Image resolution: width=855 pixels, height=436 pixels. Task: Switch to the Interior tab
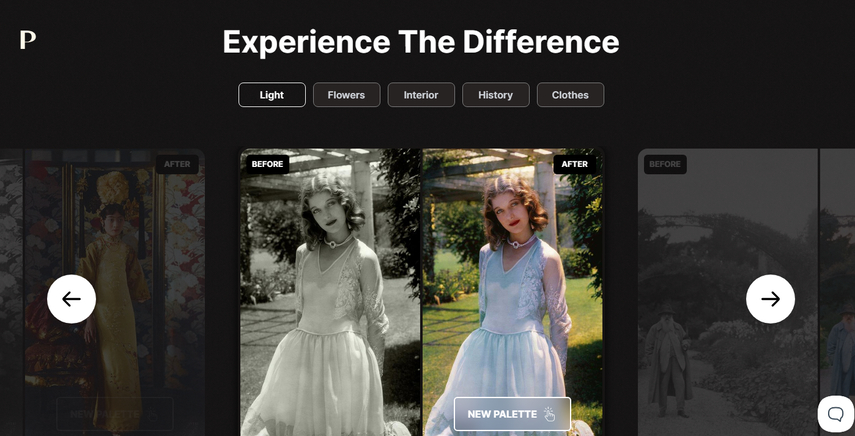coord(421,95)
